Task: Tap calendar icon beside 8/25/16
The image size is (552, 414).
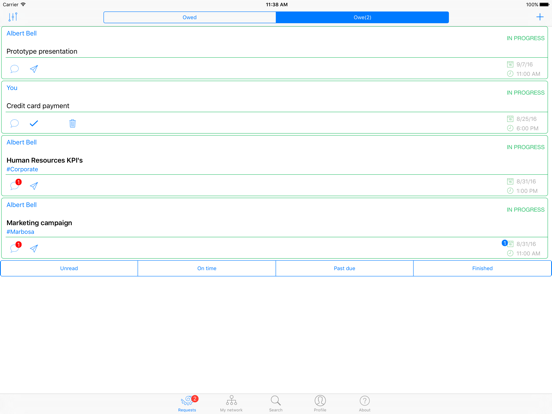Action: tap(510, 119)
